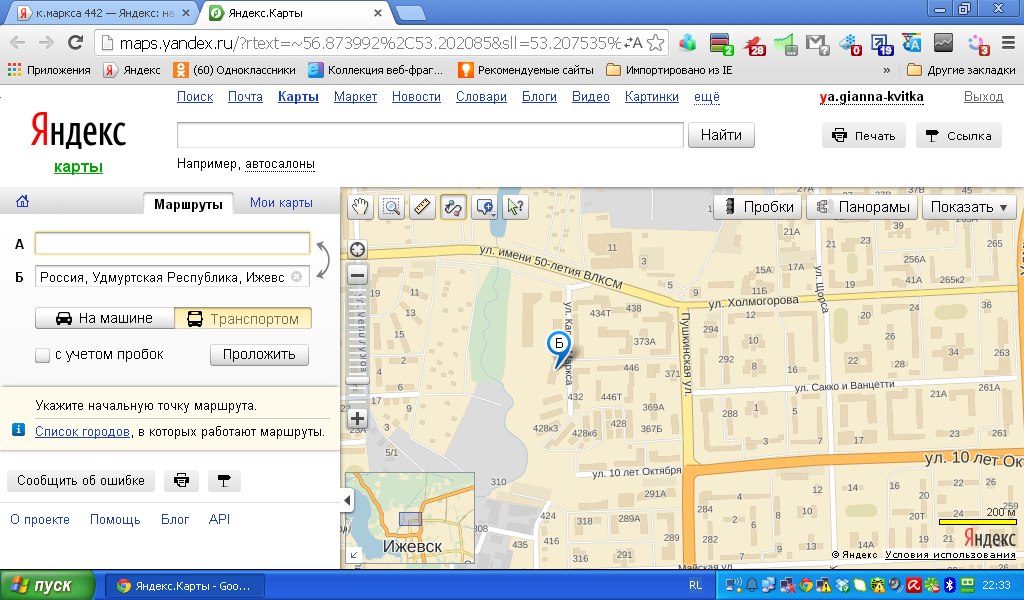1024x600 pixels.
Task: Open the 'Другие закладки' bookmarks folder
Action: pos(961,70)
